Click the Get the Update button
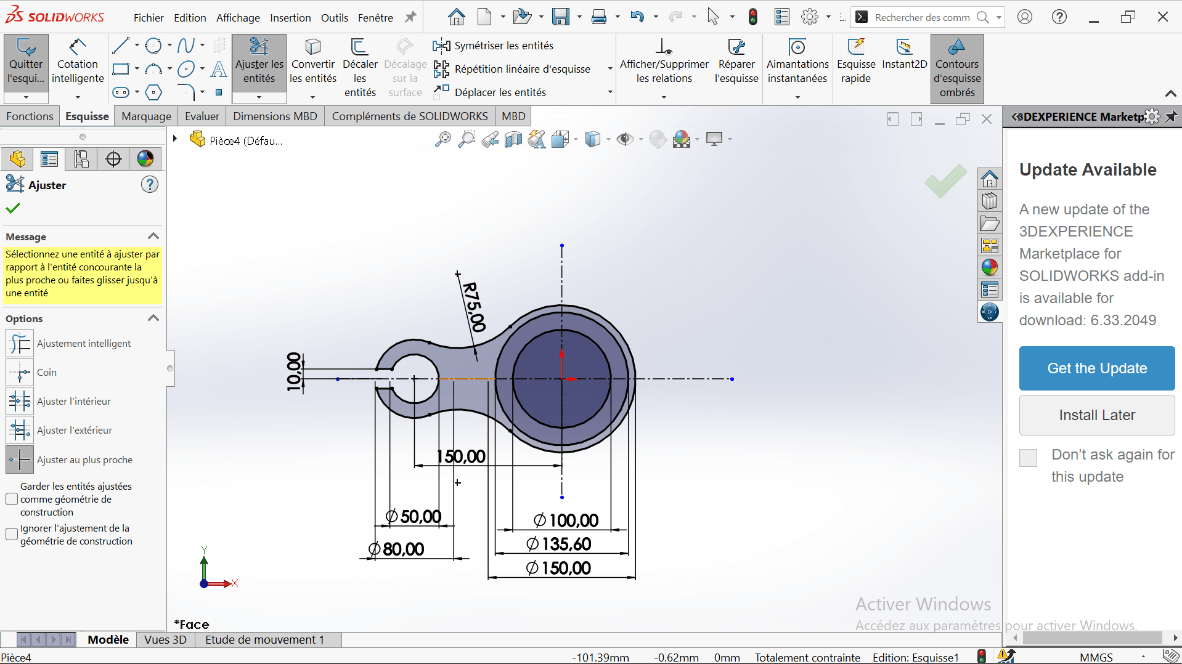 1096,368
